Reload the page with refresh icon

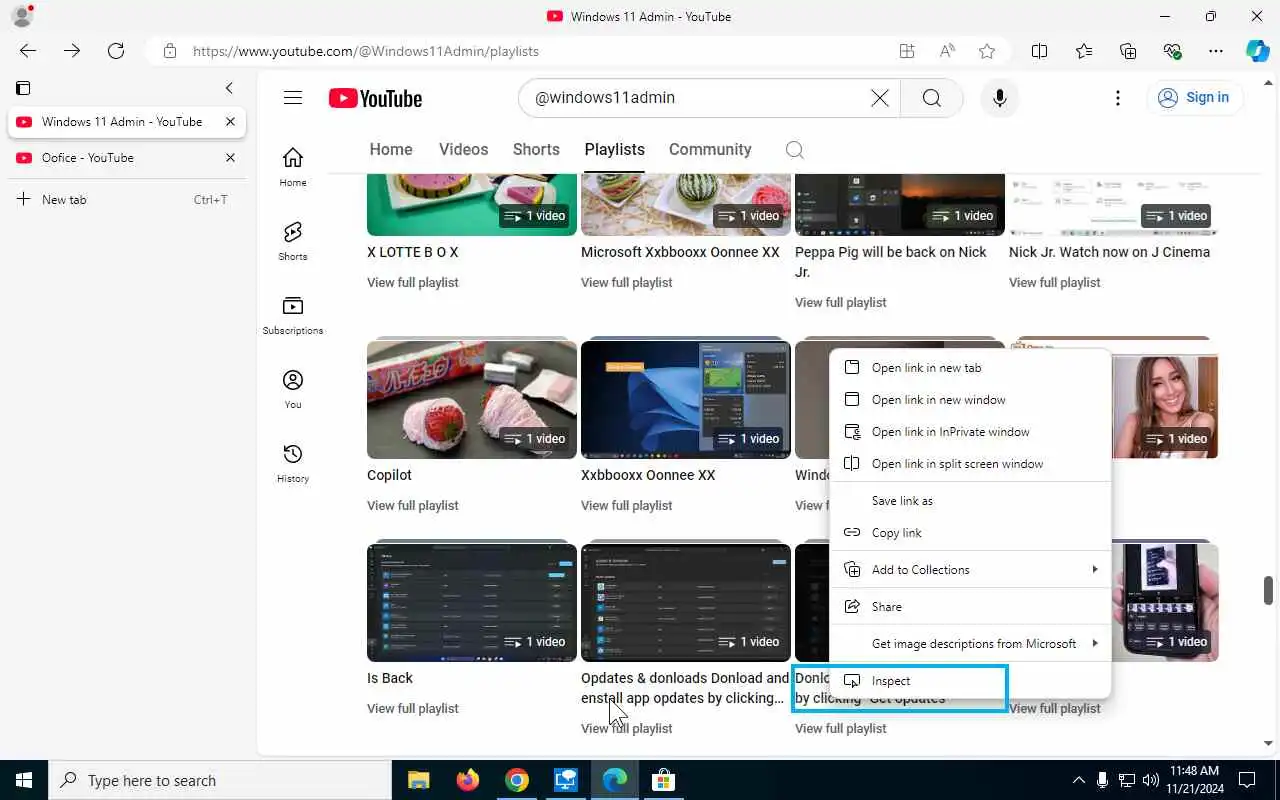(116, 51)
